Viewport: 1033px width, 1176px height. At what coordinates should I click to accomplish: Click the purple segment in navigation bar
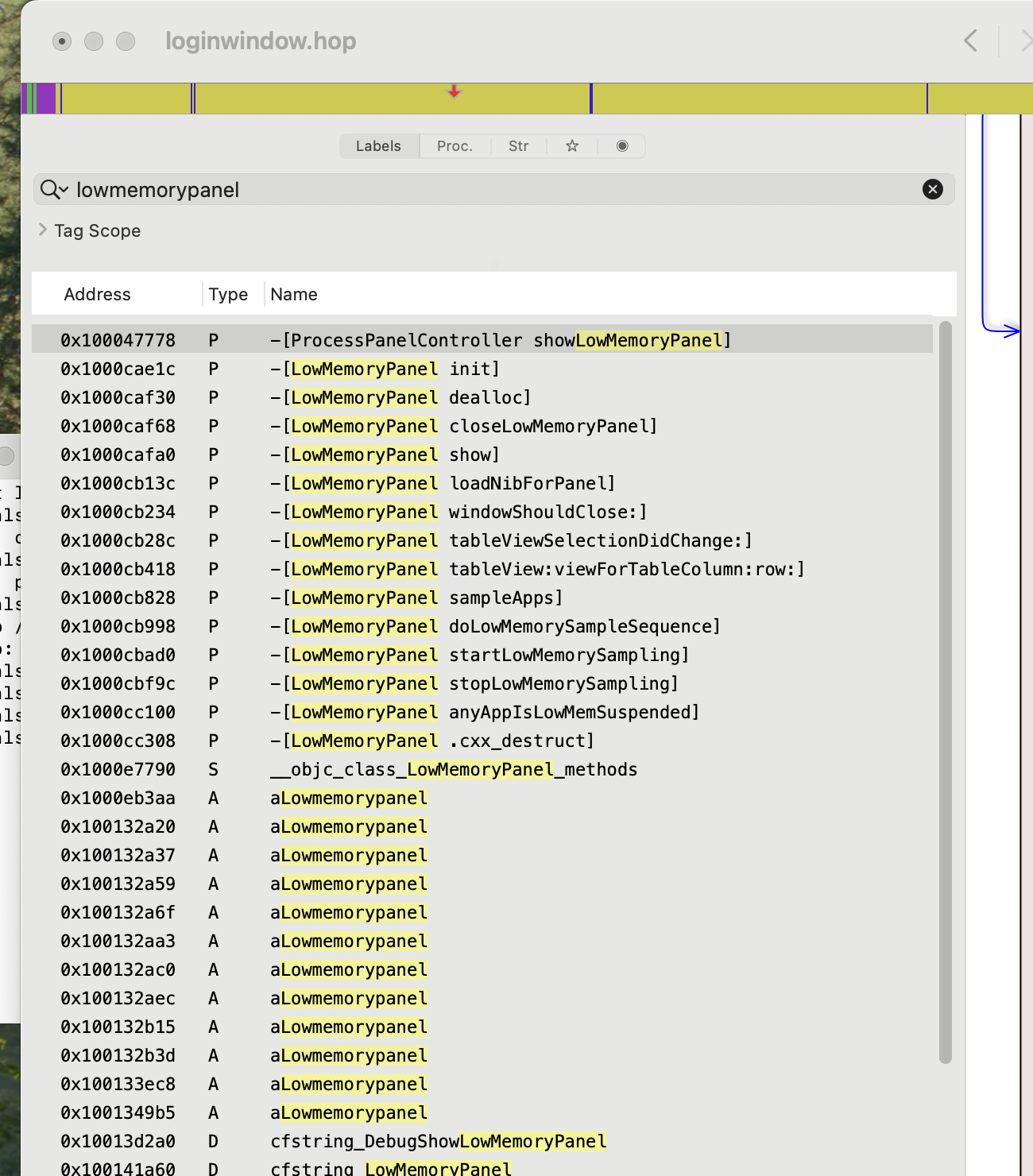pyautogui.click(x=45, y=99)
